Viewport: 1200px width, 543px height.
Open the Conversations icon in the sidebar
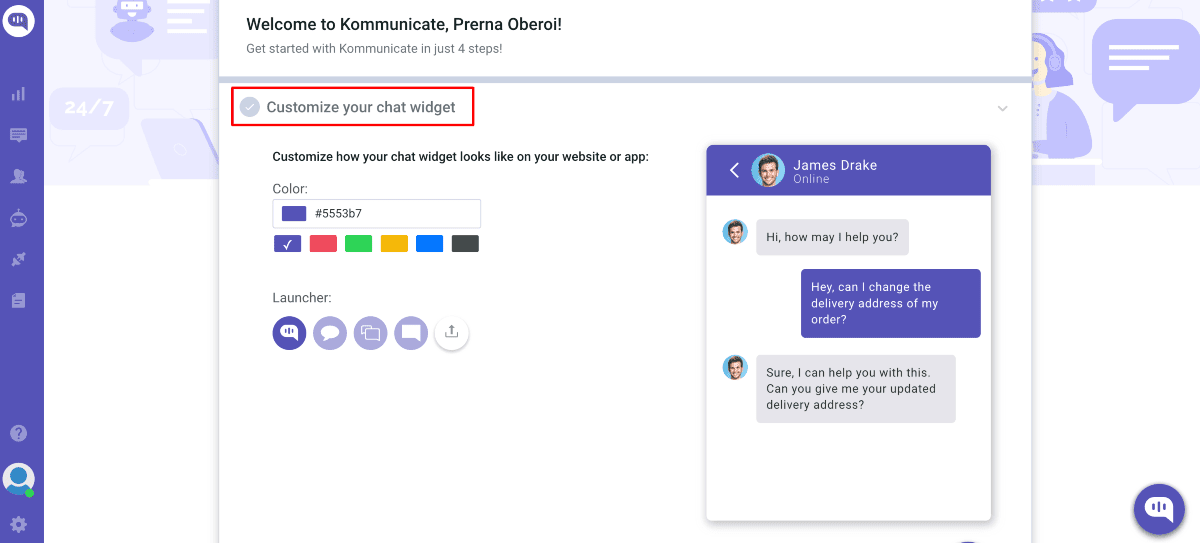[x=18, y=135]
